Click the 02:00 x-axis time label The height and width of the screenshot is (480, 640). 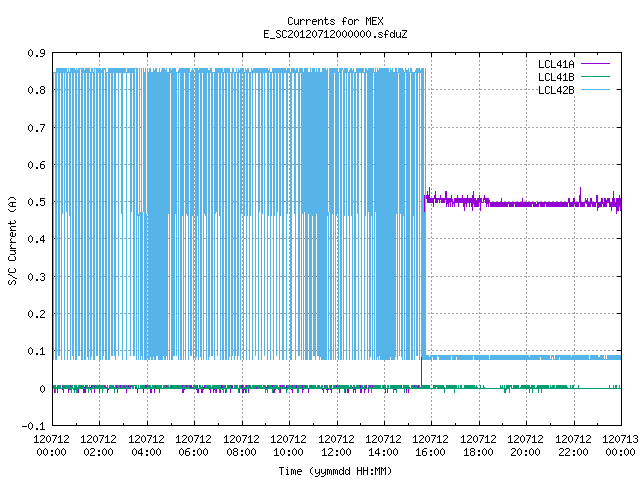(98, 452)
